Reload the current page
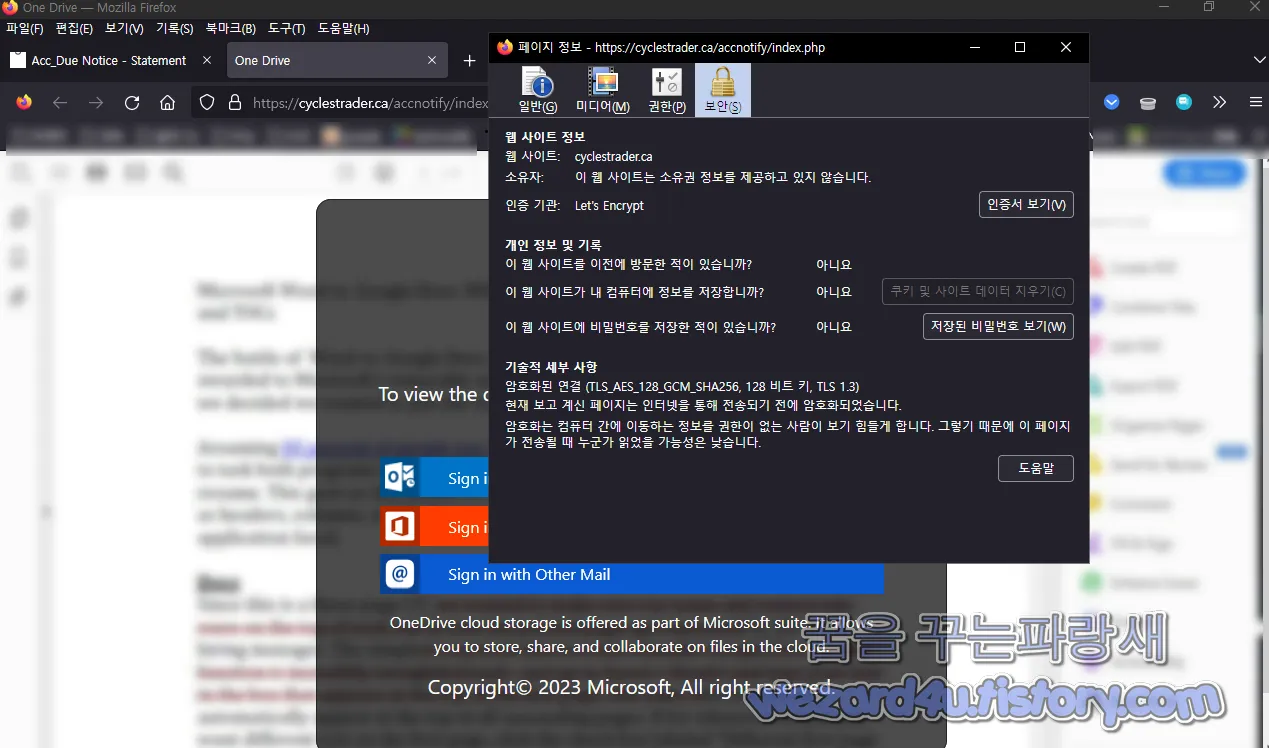This screenshot has width=1269, height=748. (132, 102)
